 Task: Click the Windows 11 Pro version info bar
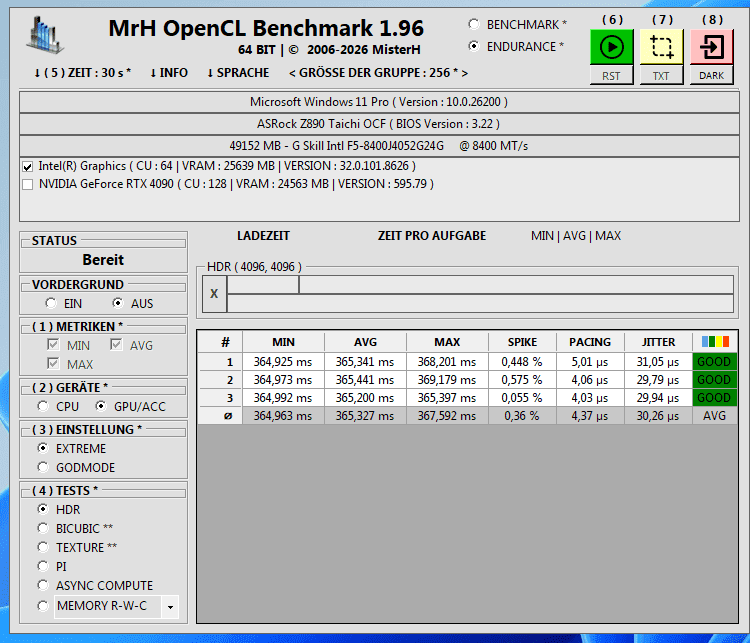tap(379, 102)
